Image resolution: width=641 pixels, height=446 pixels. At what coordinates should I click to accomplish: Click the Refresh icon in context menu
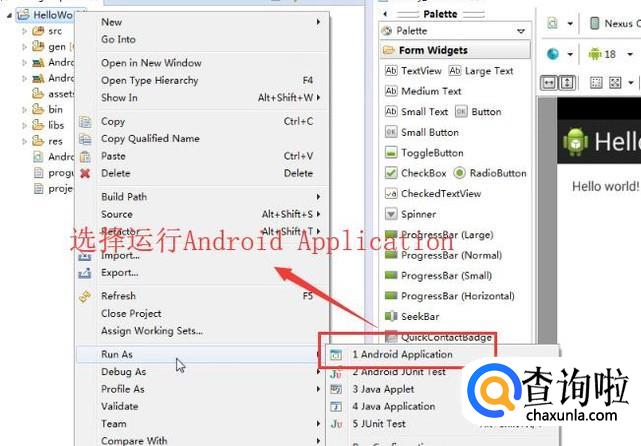(85, 296)
